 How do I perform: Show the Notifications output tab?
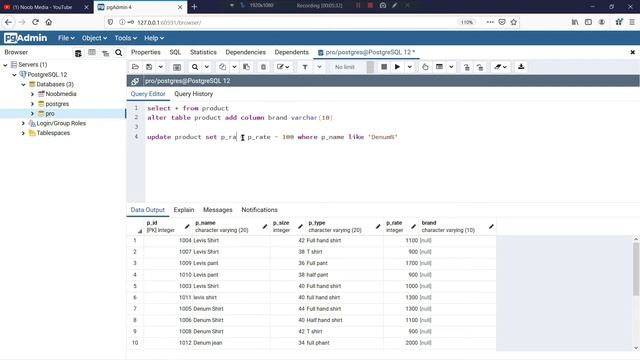click(260, 210)
